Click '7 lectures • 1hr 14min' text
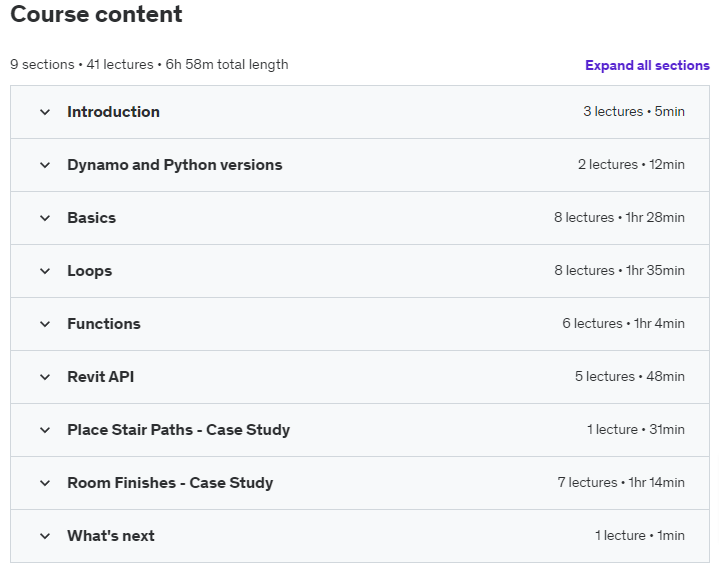719x570 pixels. (x=621, y=482)
